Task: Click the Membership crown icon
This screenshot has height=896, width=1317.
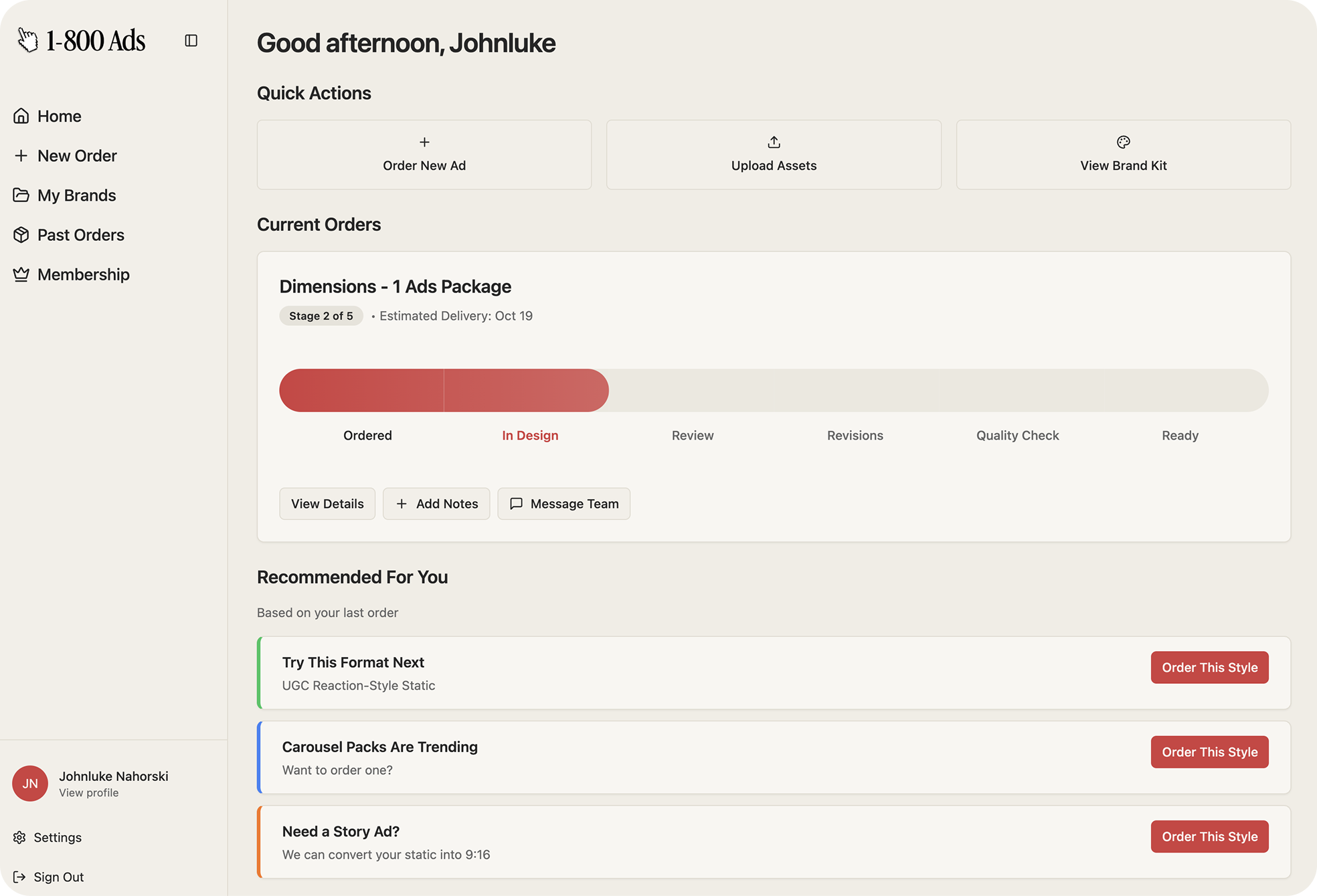Action: 21,274
